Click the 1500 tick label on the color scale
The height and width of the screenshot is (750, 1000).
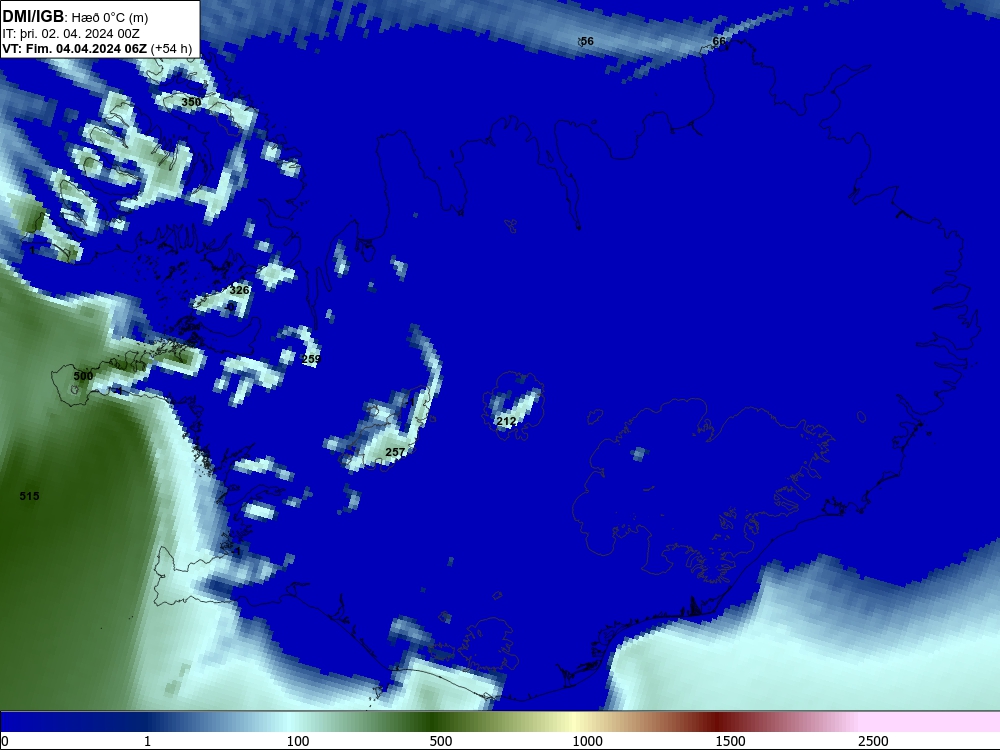point(730,741)
